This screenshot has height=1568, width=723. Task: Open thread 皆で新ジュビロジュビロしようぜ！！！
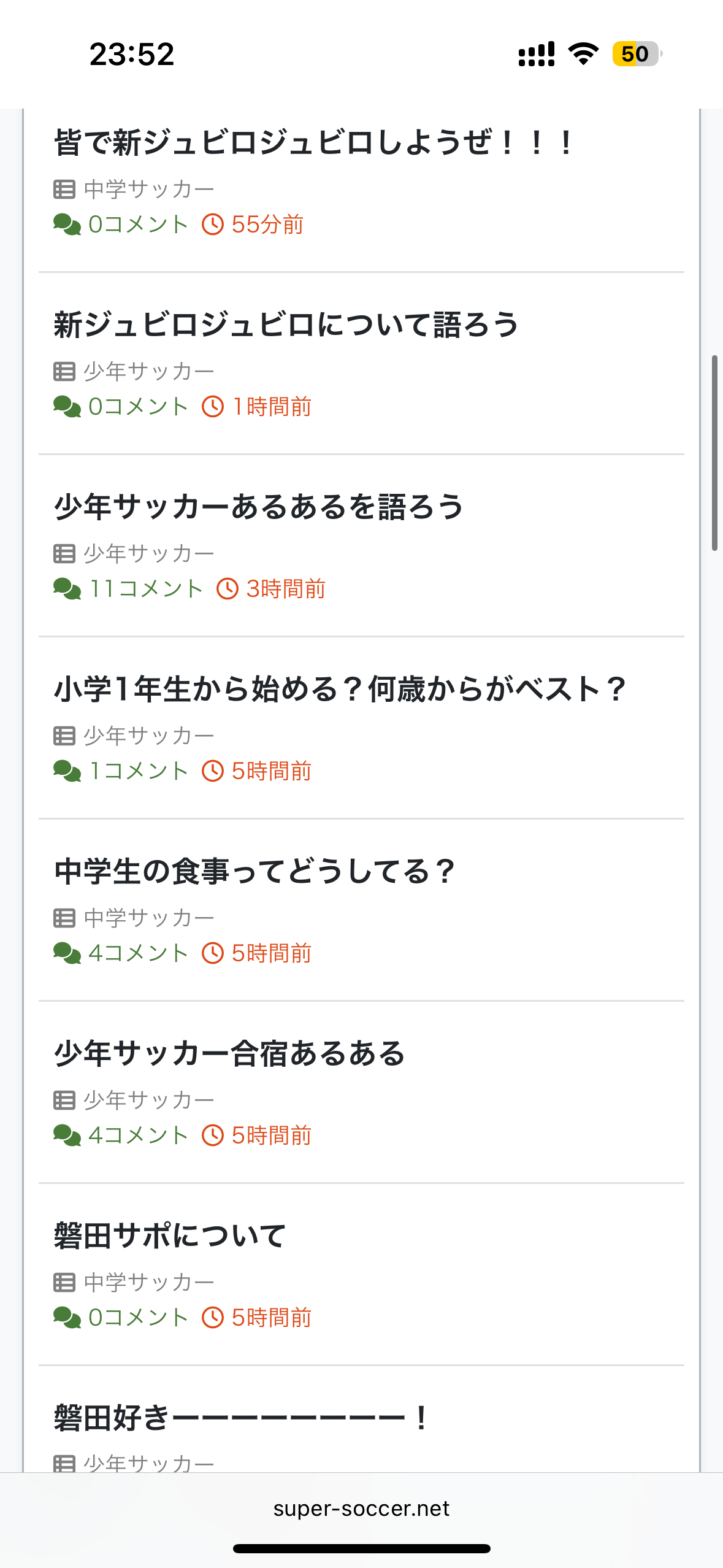click(x=314, y=143)
